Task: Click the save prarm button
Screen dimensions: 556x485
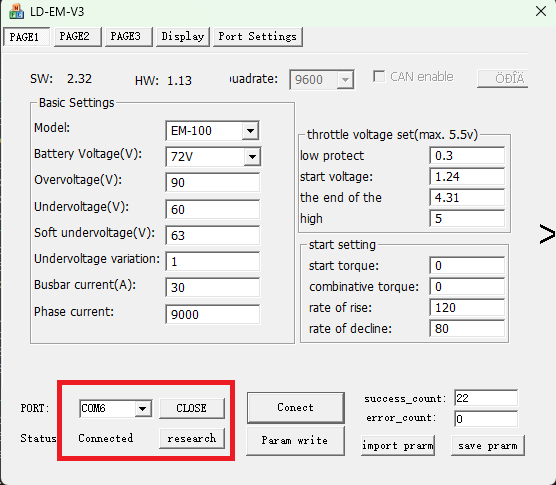Action: [x=488, y=446]
